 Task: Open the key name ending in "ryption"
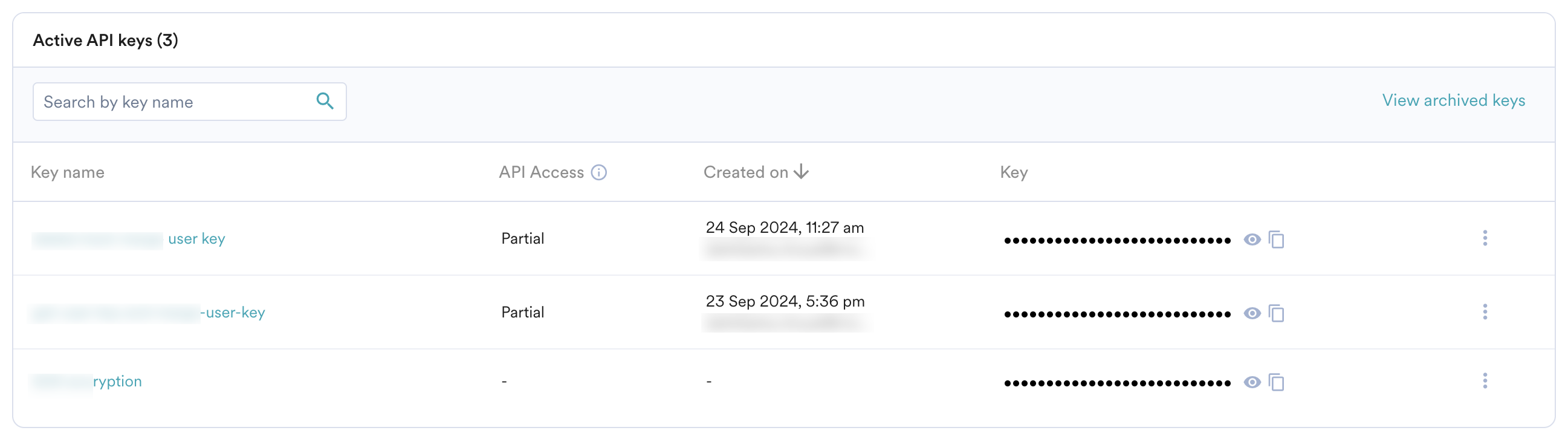click(117, 381)
